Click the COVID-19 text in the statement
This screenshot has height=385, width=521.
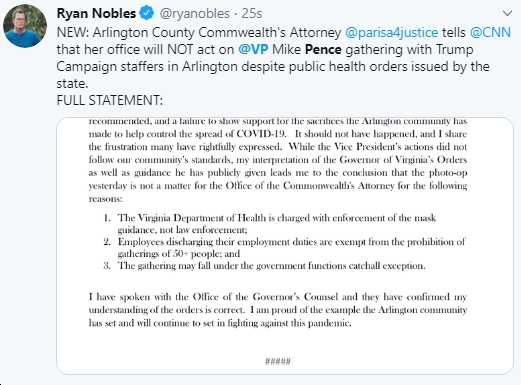[261, 134]
